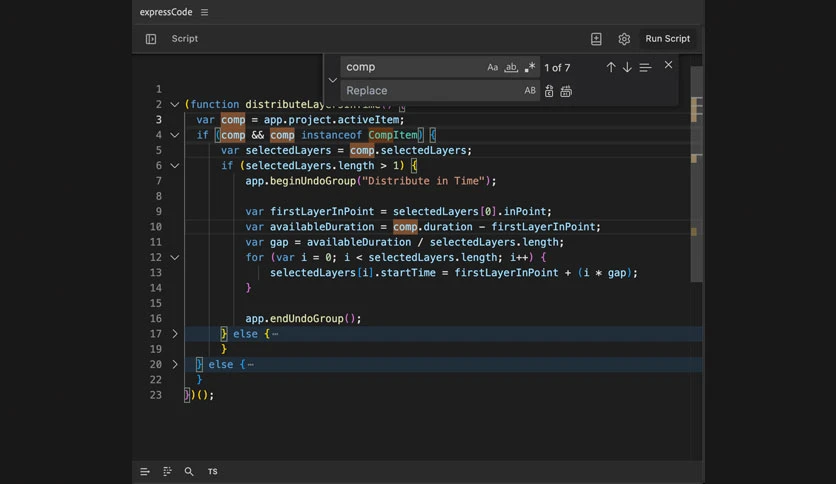836x484 pixels.
Task: Click line number 10 in gutter
Action: click(156, 227)
